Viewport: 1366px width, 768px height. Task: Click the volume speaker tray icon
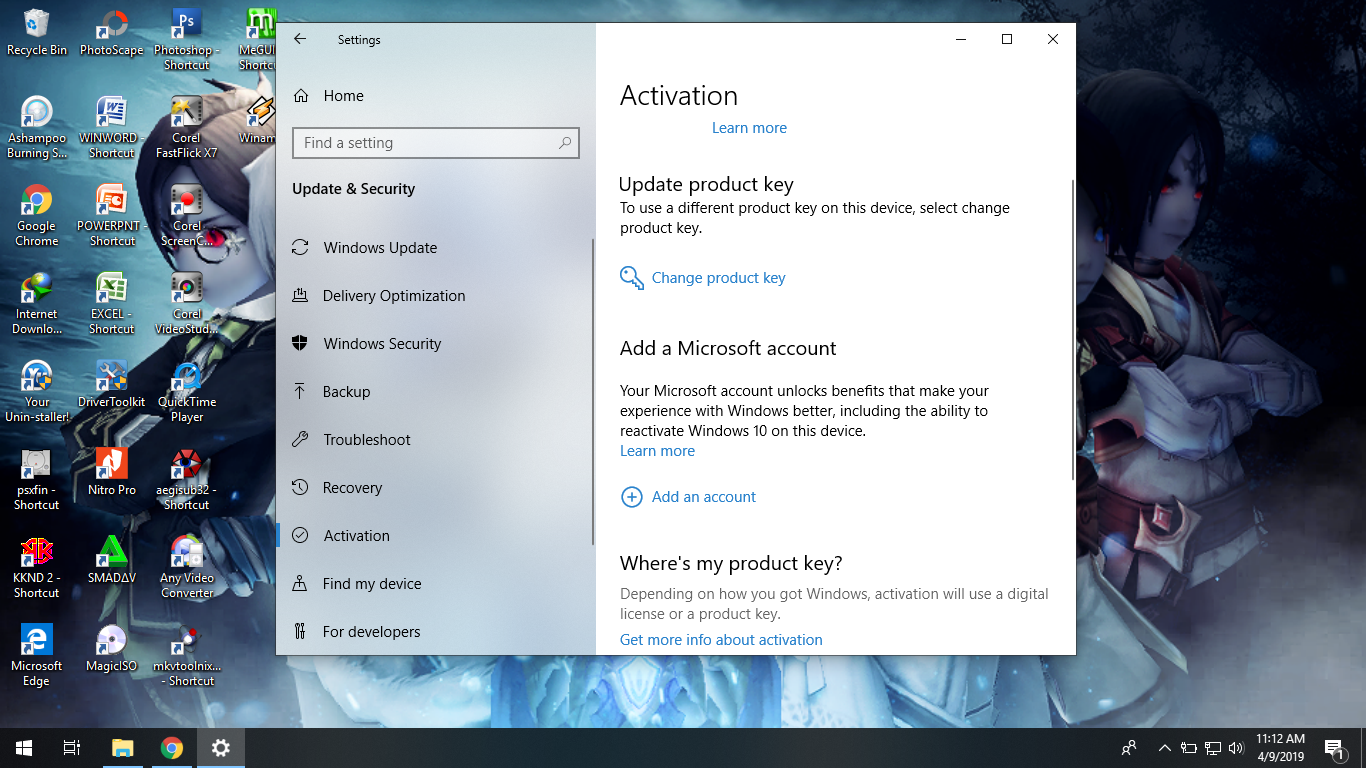coord(1236,748)
